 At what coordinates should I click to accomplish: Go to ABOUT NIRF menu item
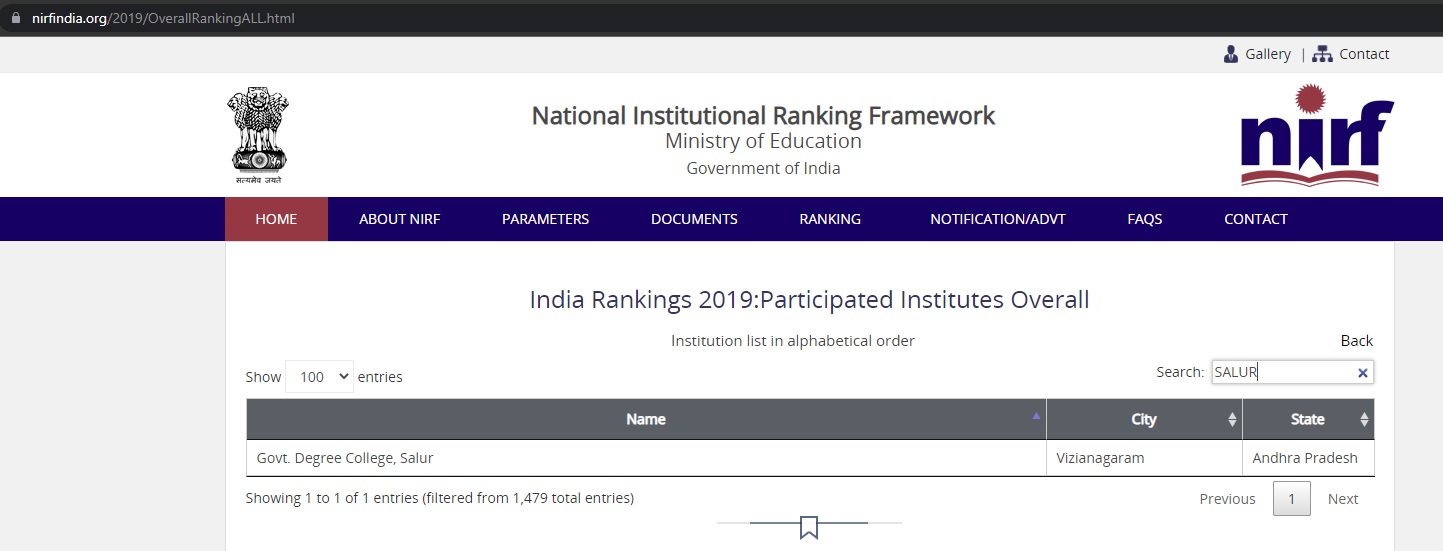click(x=400, y=219)
